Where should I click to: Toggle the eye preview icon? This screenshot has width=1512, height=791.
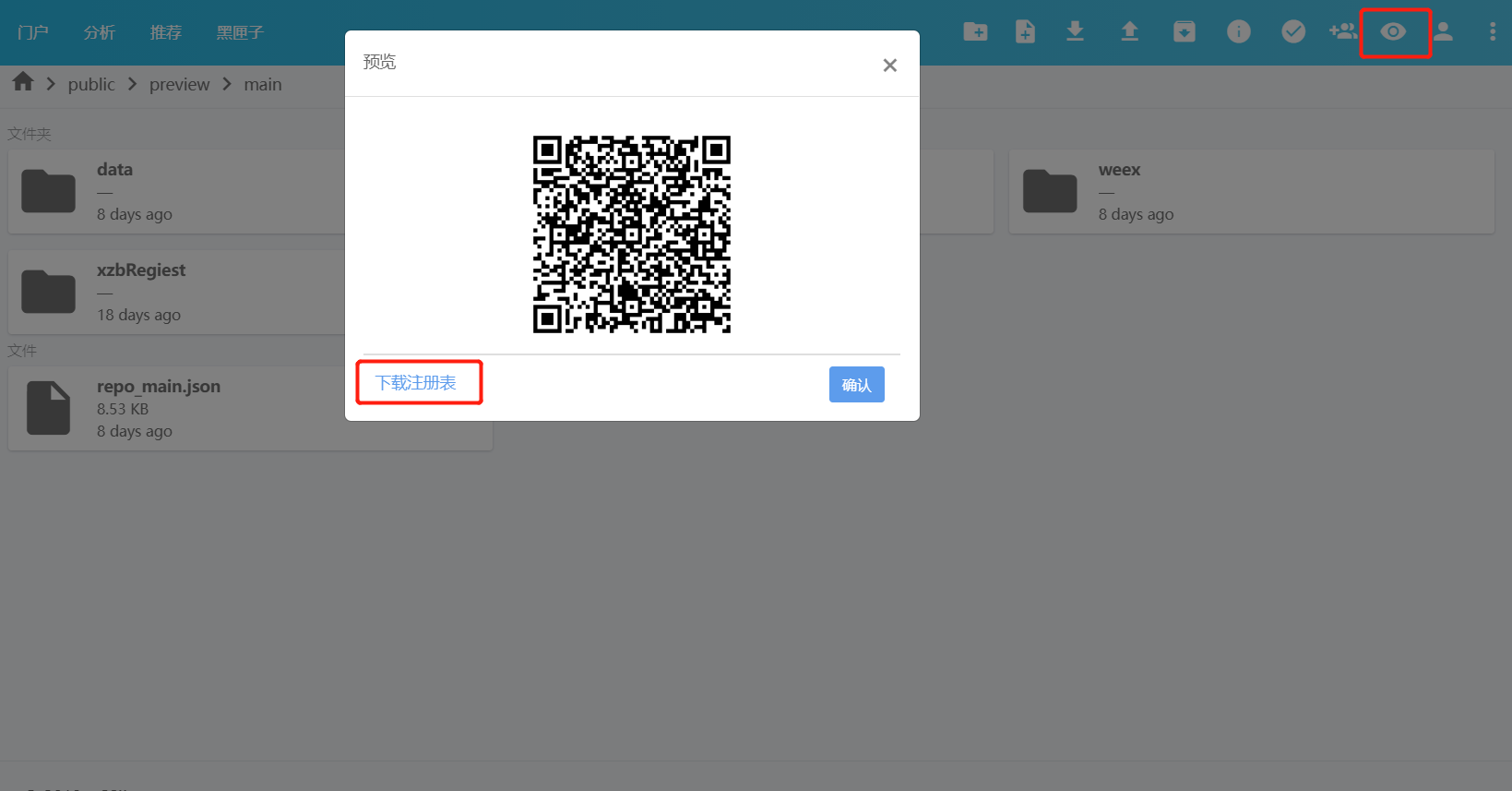1393,32
